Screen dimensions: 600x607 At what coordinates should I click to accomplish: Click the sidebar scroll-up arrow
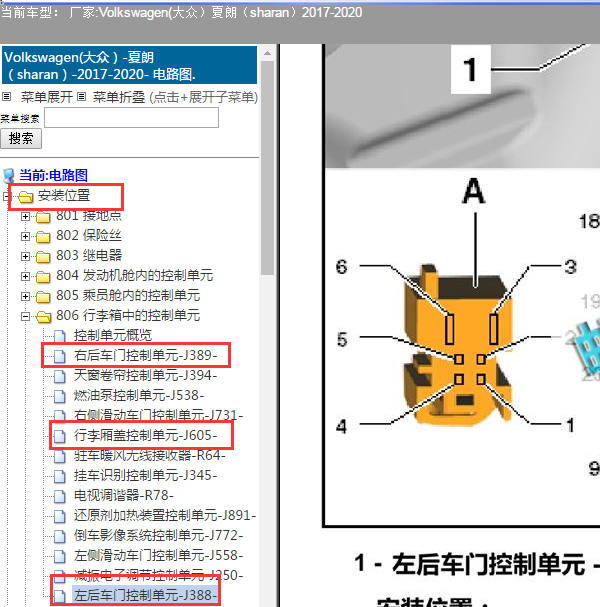pos(267,53)
